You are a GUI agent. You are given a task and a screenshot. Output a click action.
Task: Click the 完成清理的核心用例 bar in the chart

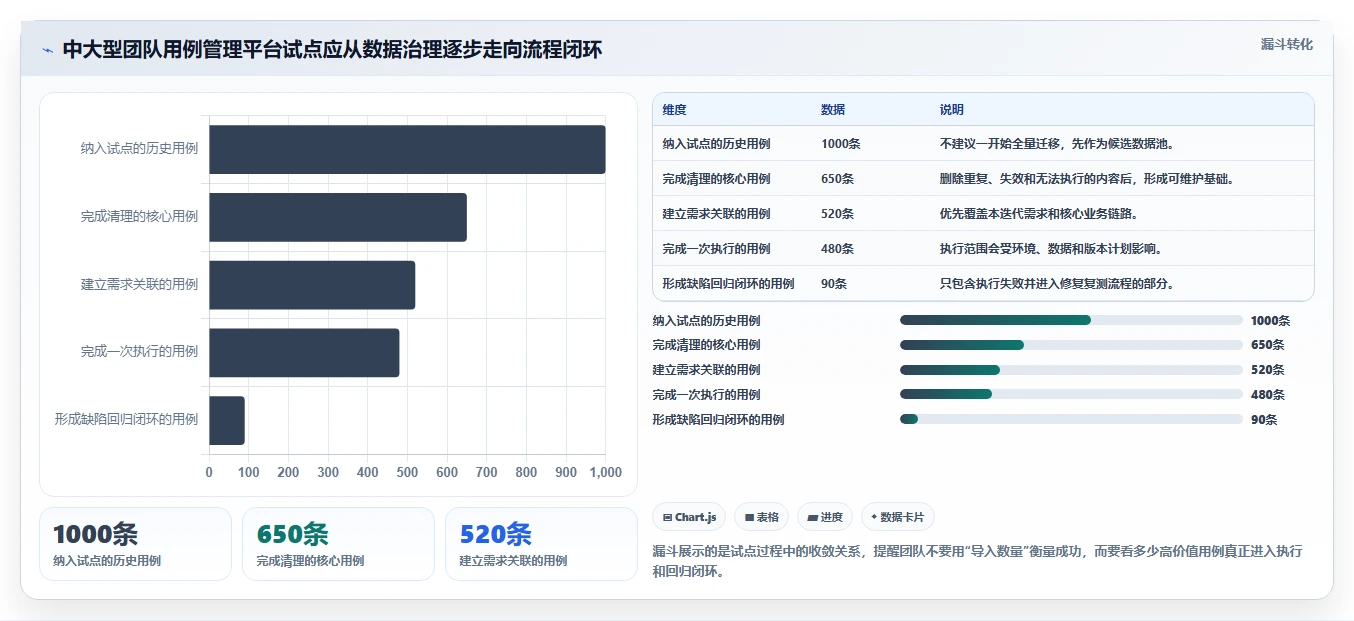[x=338, y=217]
